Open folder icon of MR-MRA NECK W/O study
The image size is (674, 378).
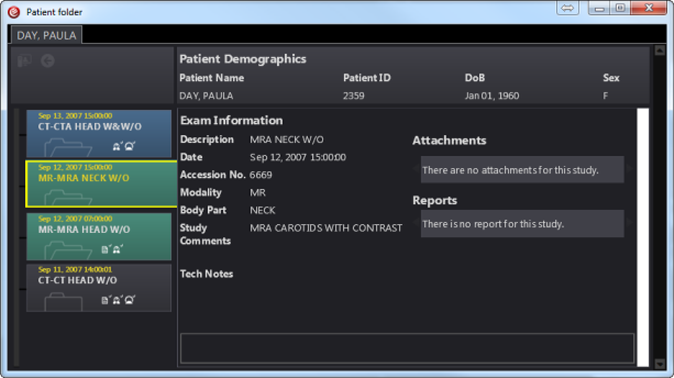pos(68,197)
